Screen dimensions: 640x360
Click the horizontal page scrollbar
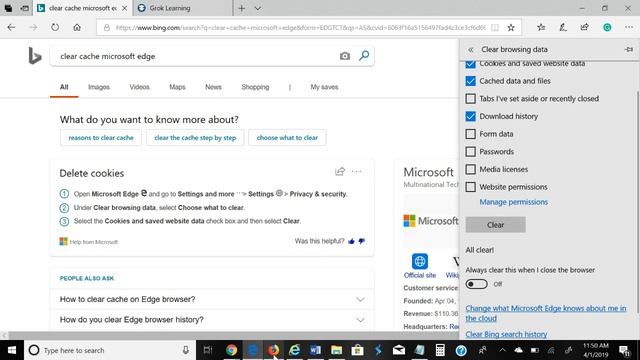(233, 336)
